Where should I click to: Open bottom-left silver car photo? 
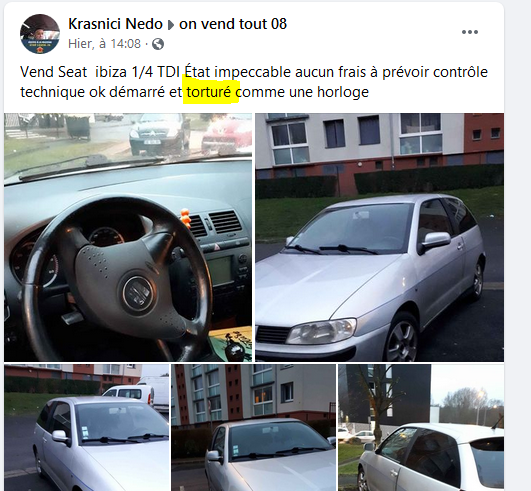click(87, 428)
